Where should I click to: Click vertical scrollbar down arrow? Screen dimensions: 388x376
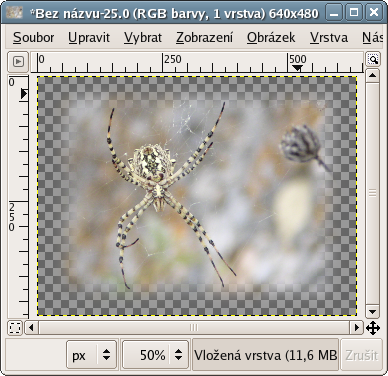pyautogui.click(x=372, y=312)
